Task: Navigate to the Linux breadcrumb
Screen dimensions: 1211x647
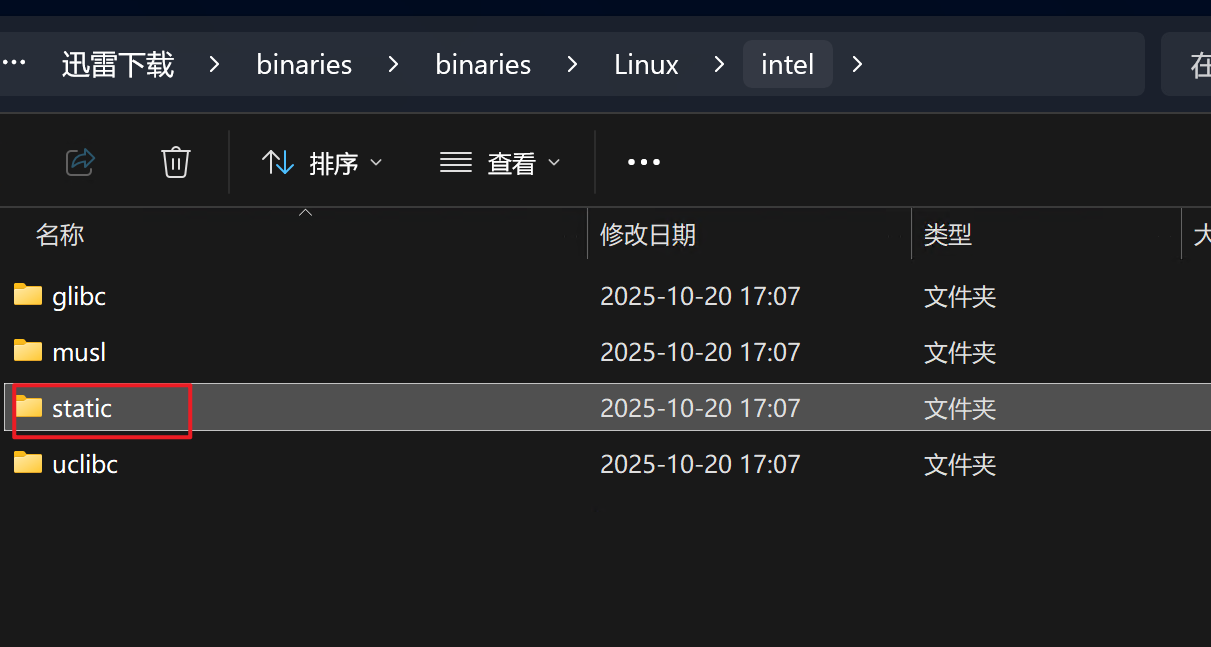Action: 646,64
